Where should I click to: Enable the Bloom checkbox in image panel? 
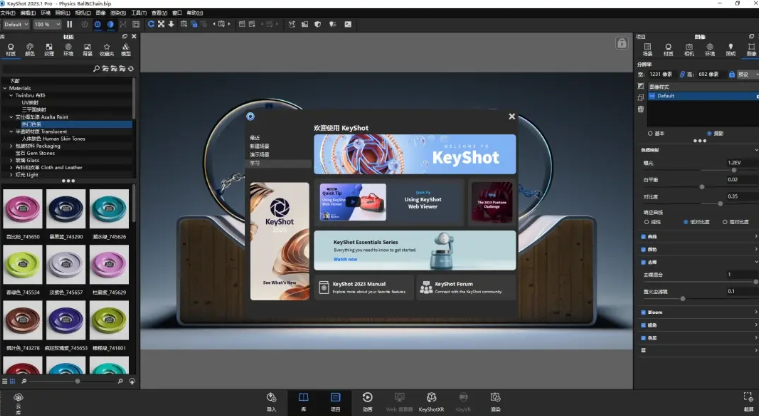coord(642,312)
